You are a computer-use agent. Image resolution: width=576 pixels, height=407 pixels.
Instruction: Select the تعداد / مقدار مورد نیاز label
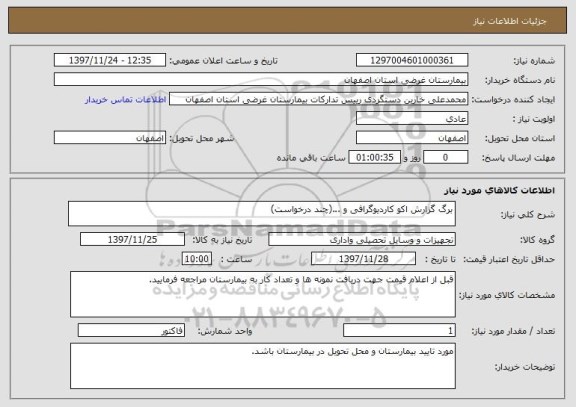pyautogui.click(x=513, y=331)
